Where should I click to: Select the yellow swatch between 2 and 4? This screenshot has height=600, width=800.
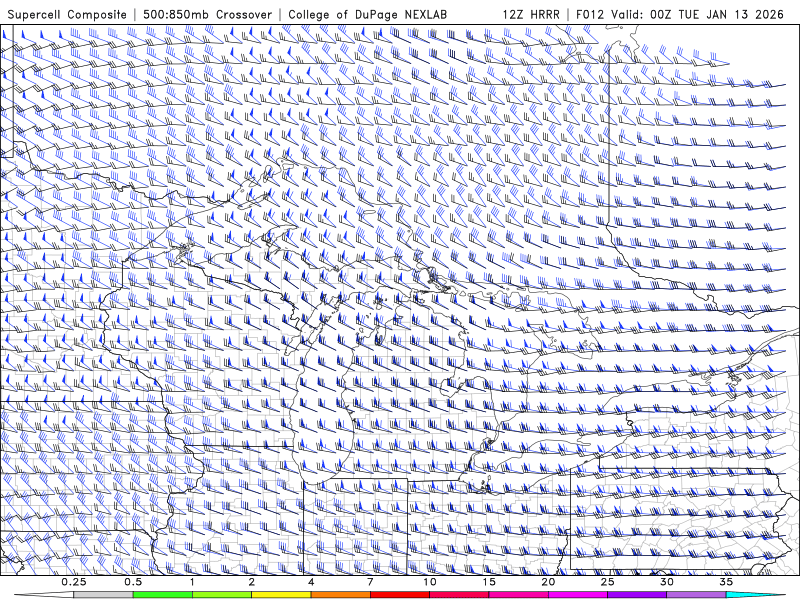281,595
